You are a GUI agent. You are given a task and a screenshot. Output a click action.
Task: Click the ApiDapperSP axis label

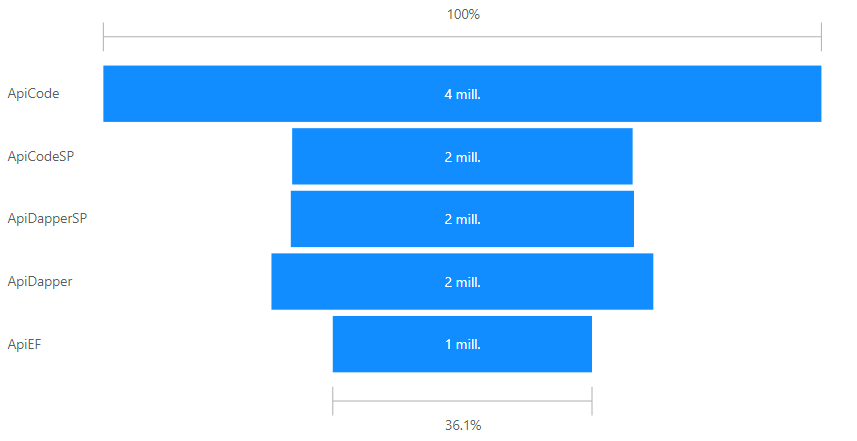pyautogui.click(x=47, y=219)
